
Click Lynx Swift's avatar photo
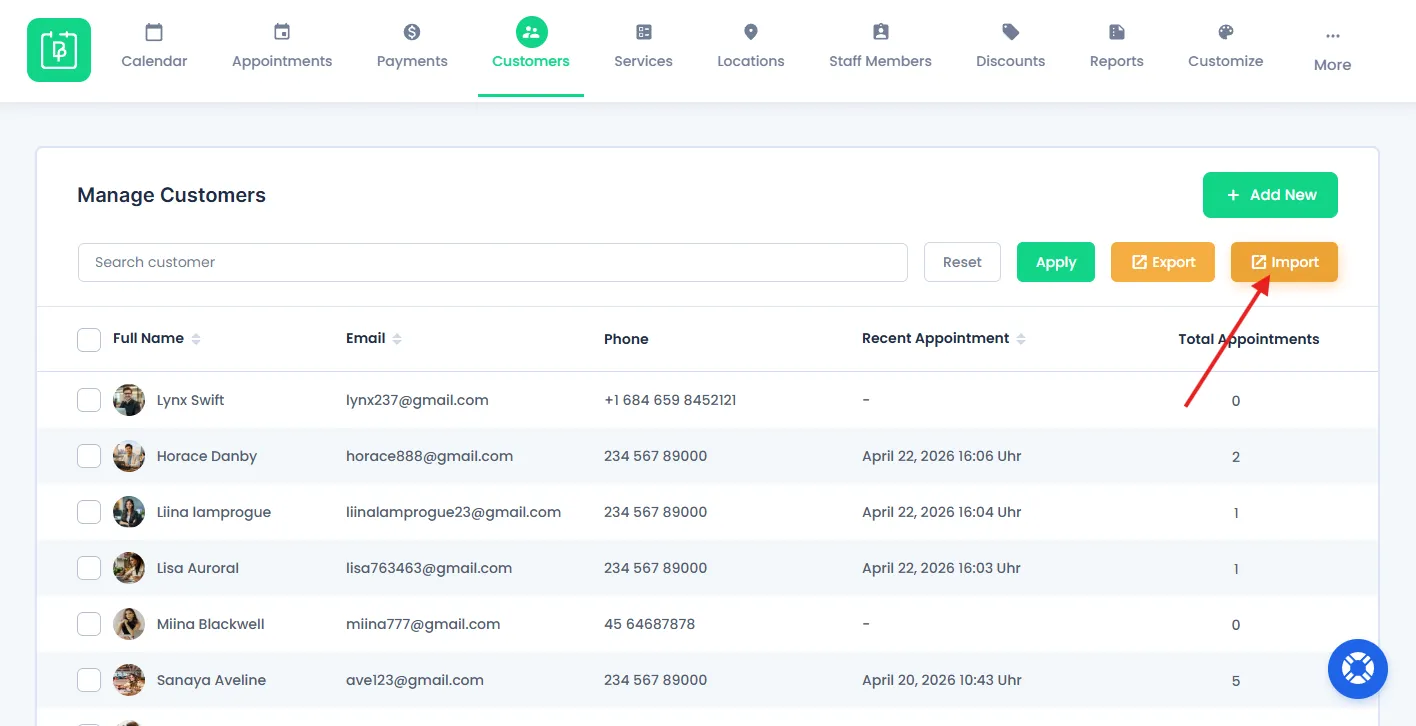pos(129,400)
